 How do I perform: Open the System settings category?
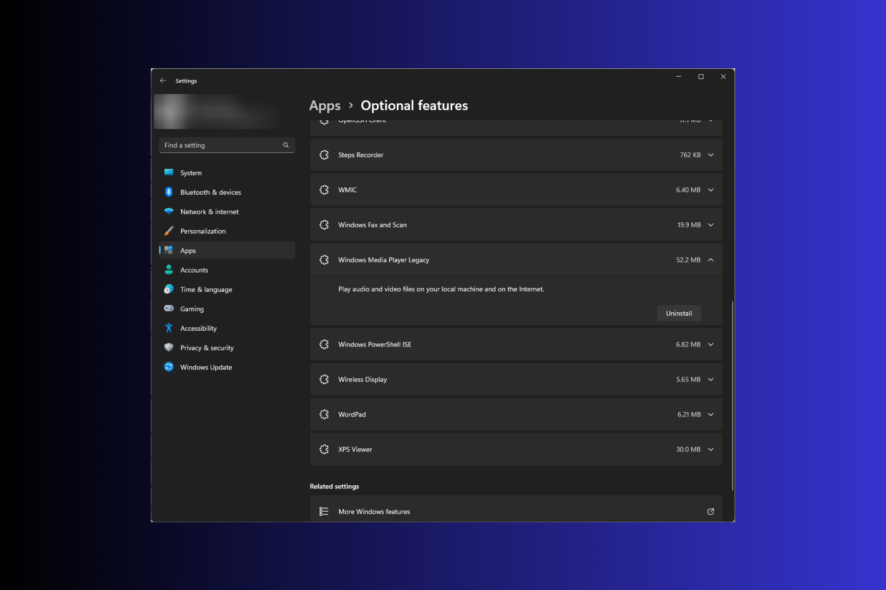[227, 172]
